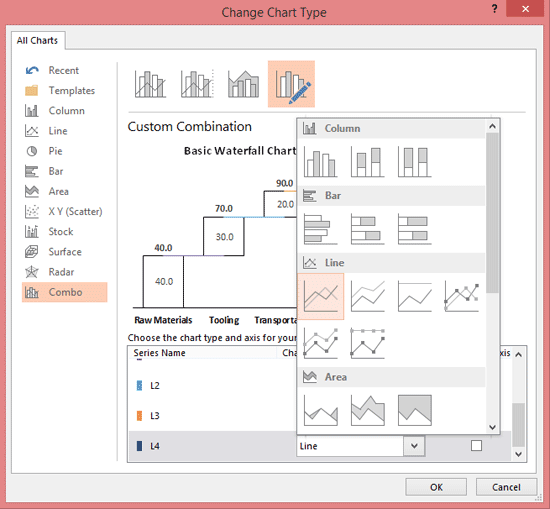Choose 100% Stacked Line with Markers type

click(368, 343)
